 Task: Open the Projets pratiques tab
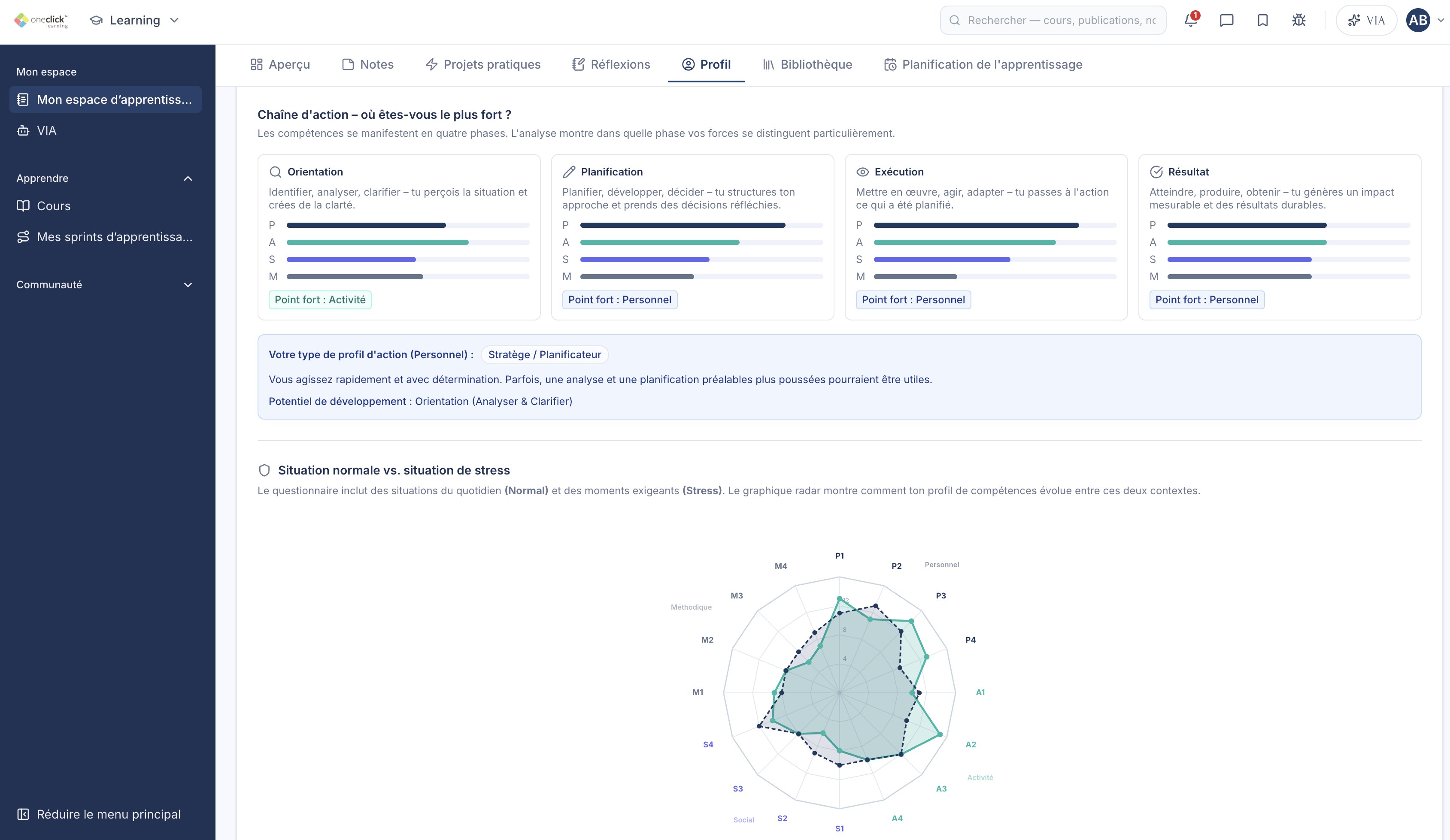click(483, 64)
